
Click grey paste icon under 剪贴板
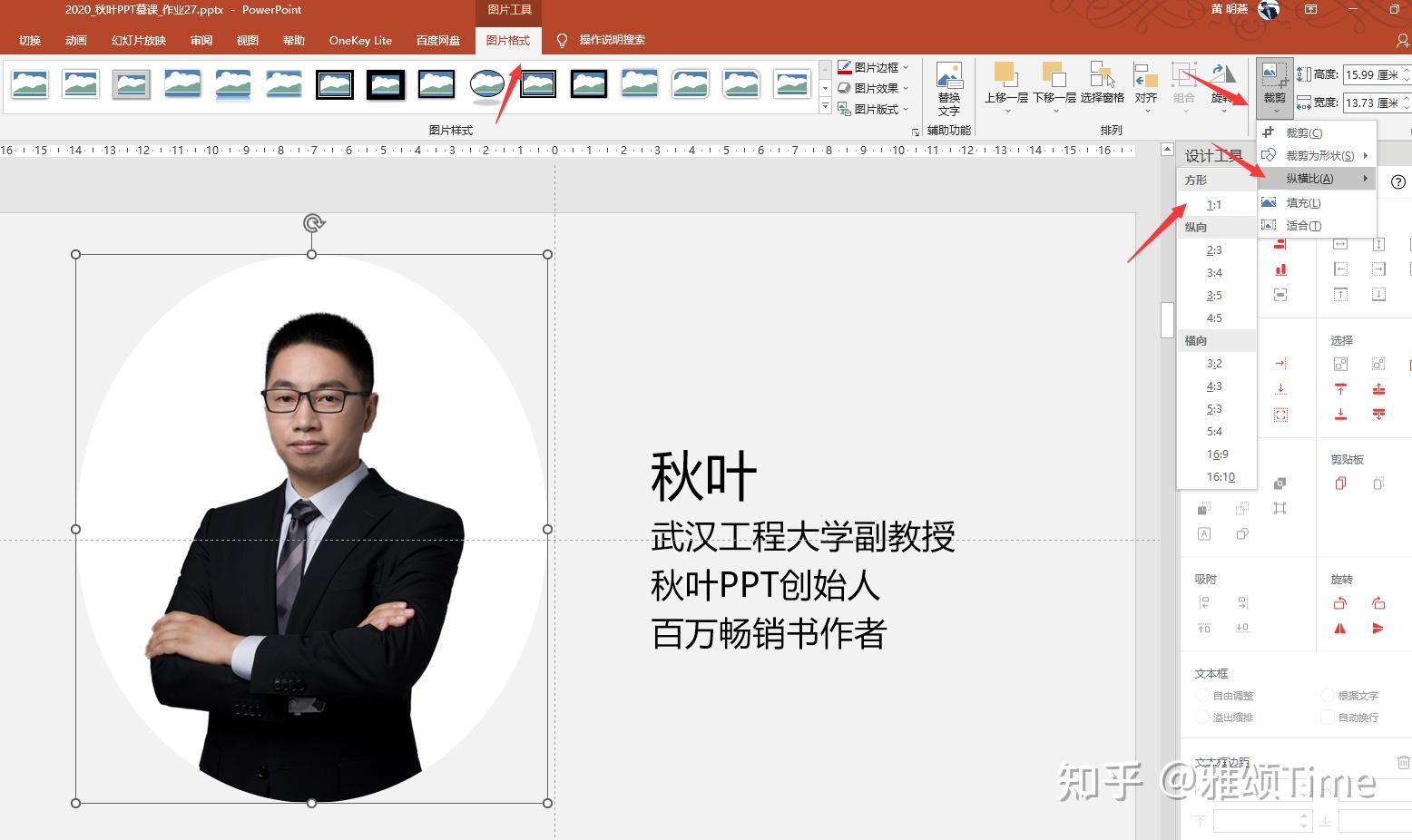[1378, 483]
